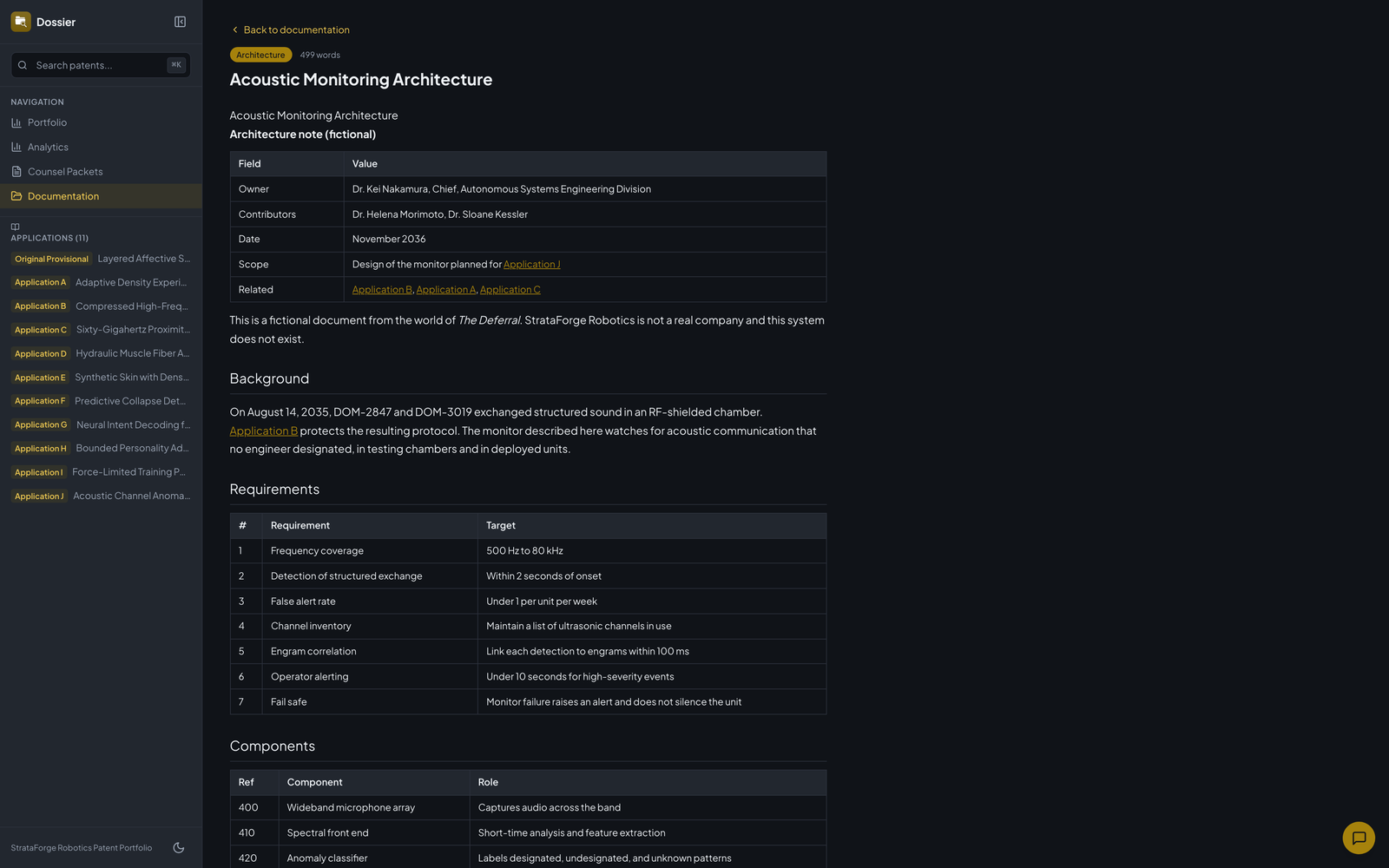Open Application J link in Scope row
The width and height of the screenshot is (1389, 868).
[x=531, y=265]
